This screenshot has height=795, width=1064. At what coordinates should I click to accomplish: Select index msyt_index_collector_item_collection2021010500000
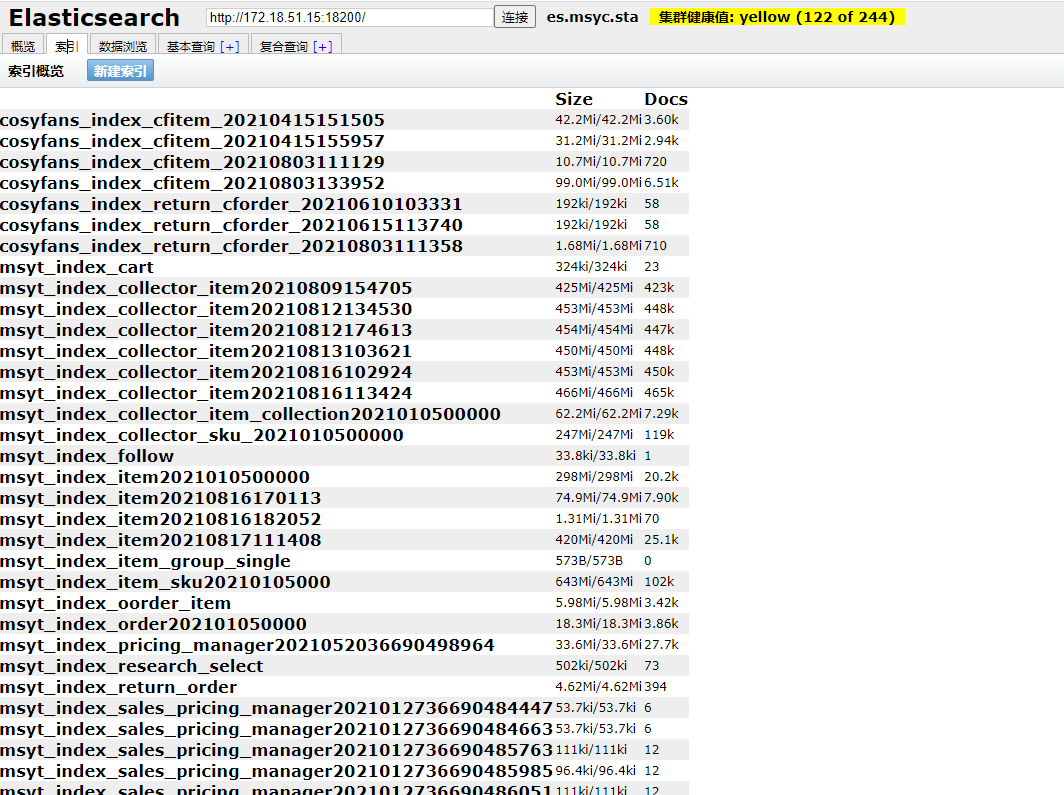pos(250,414)
